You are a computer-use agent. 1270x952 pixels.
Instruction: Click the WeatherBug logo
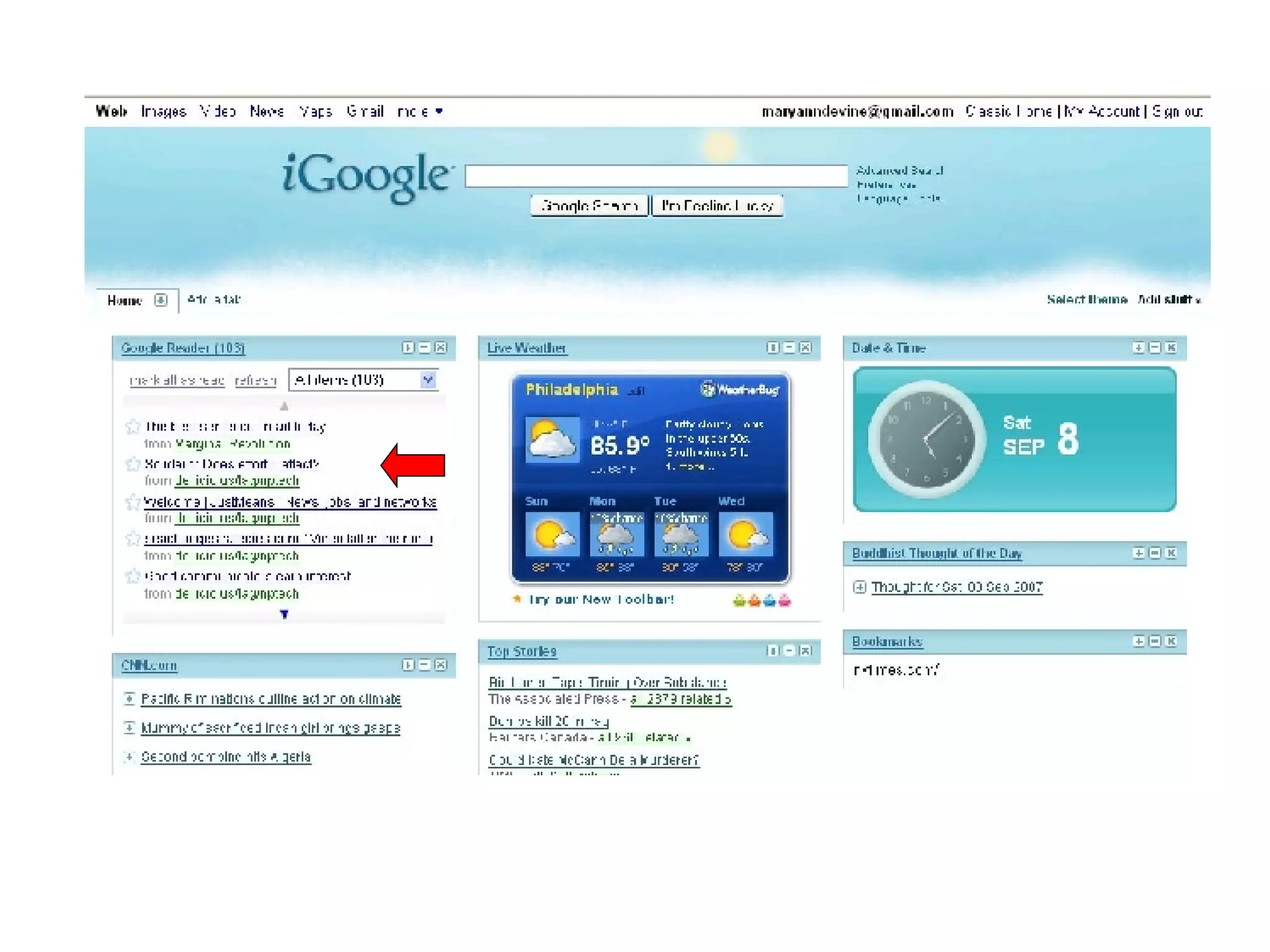click(x=740, y=390)
